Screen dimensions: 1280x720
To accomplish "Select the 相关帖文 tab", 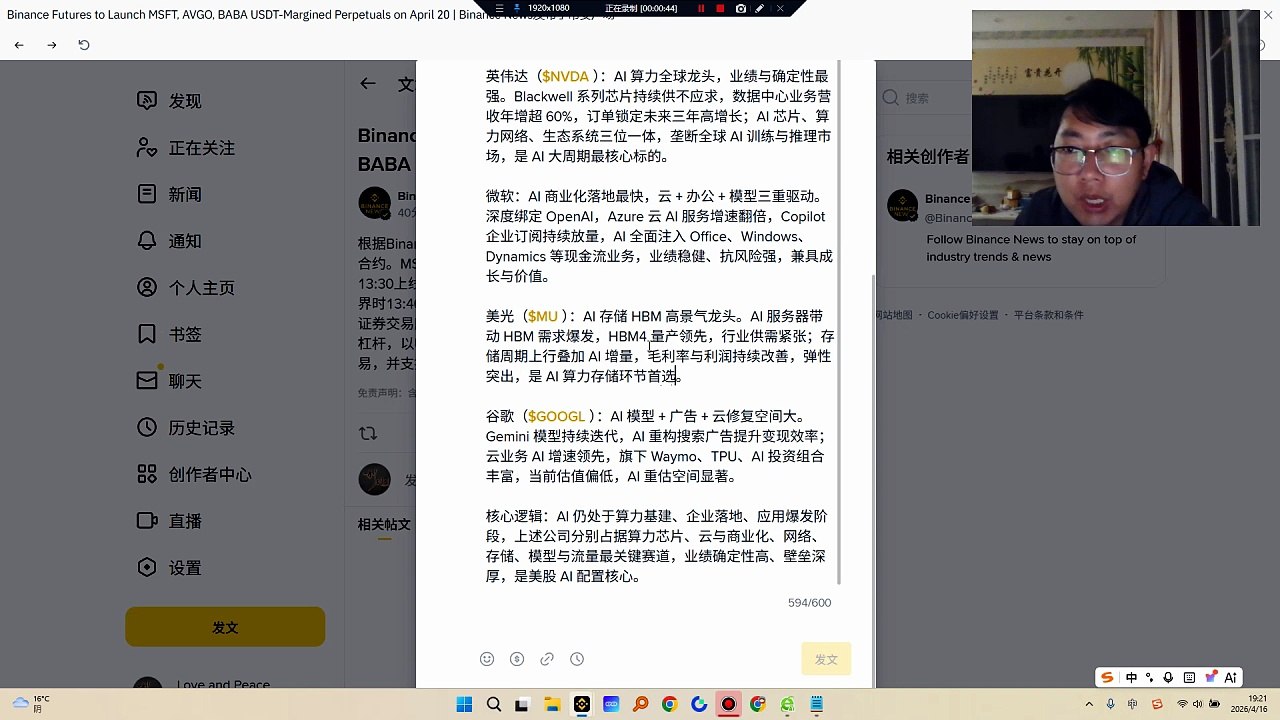I will coord(384,524).
